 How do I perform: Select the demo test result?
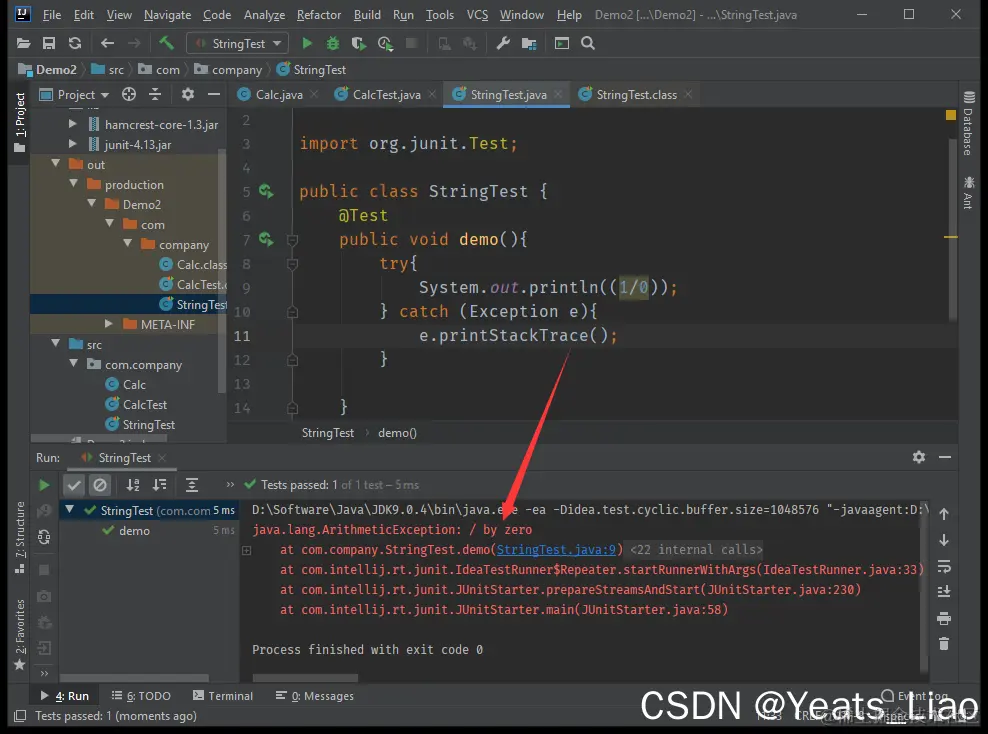tap(134, 530)
